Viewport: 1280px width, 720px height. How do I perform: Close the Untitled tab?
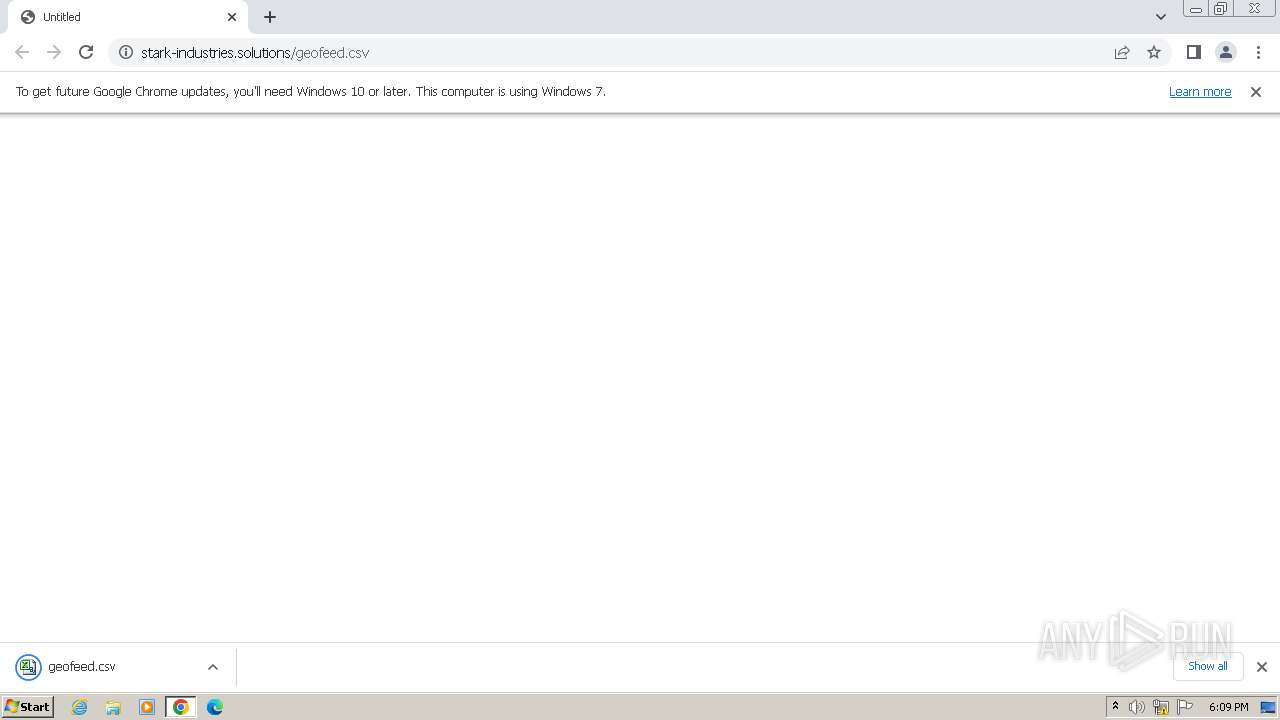point(232,17)
